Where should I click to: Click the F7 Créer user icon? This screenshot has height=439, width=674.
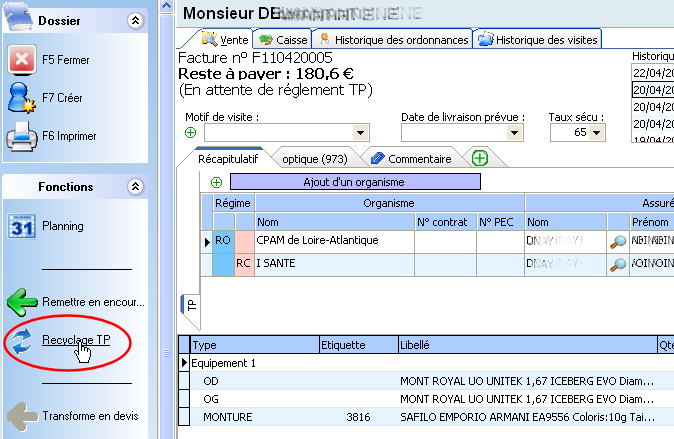coord(21,98)
